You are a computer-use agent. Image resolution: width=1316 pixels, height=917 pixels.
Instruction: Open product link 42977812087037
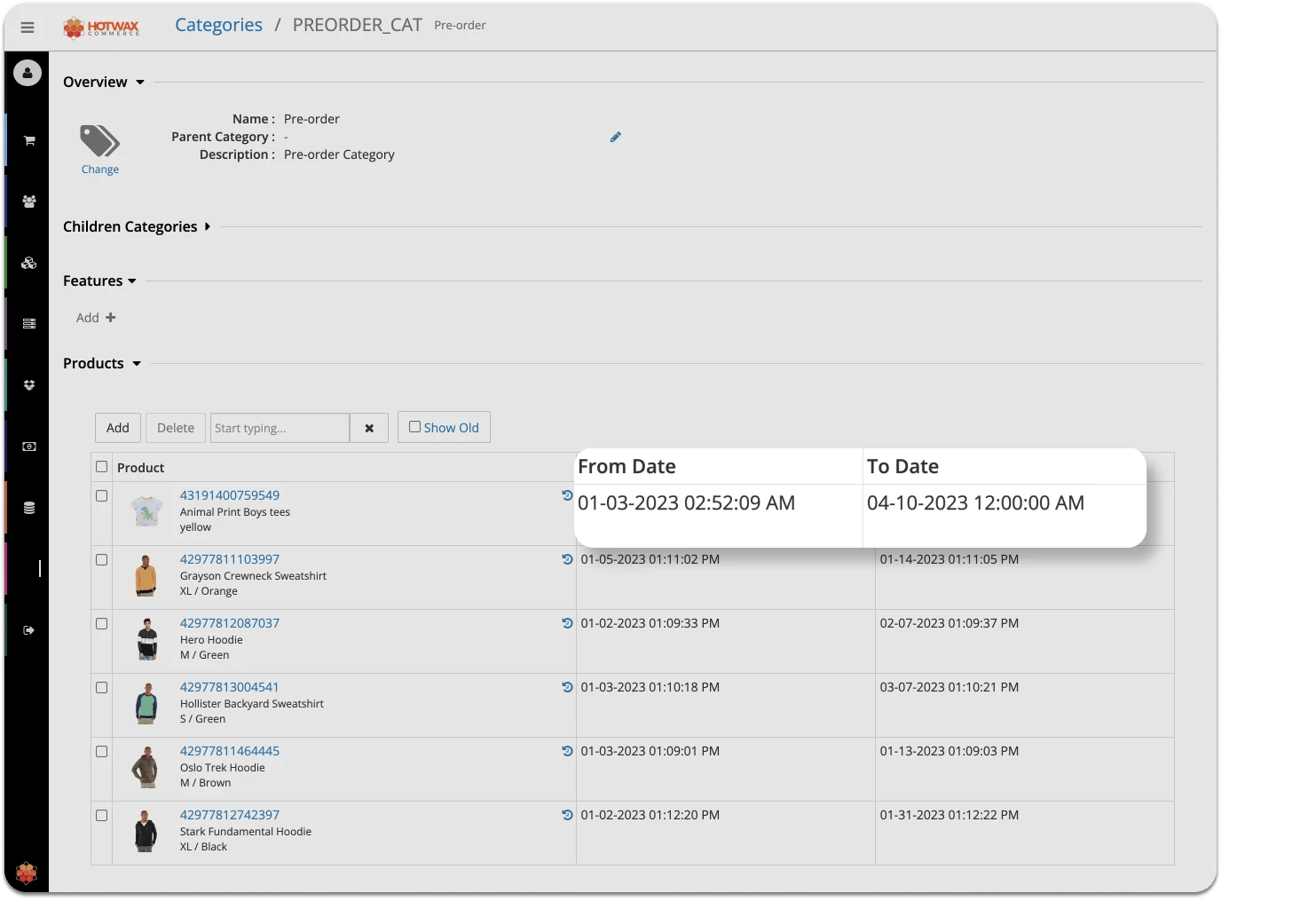click(x=230, y=623)
